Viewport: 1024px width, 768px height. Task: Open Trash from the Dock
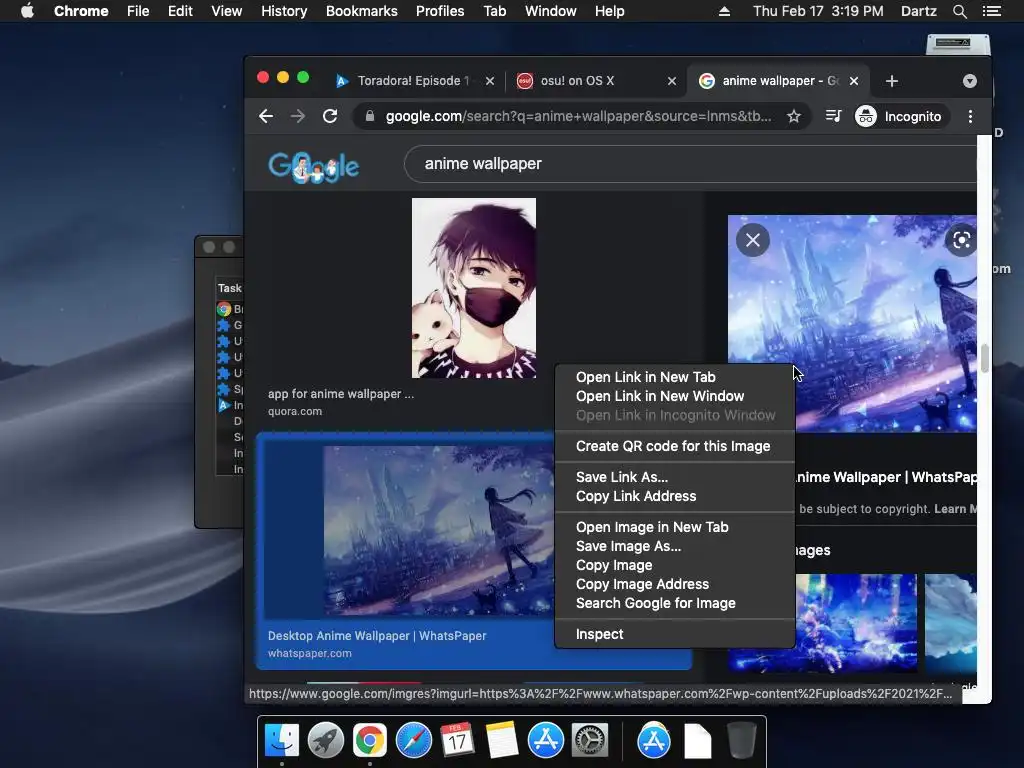pyautogui.click(x=741, y=741)
